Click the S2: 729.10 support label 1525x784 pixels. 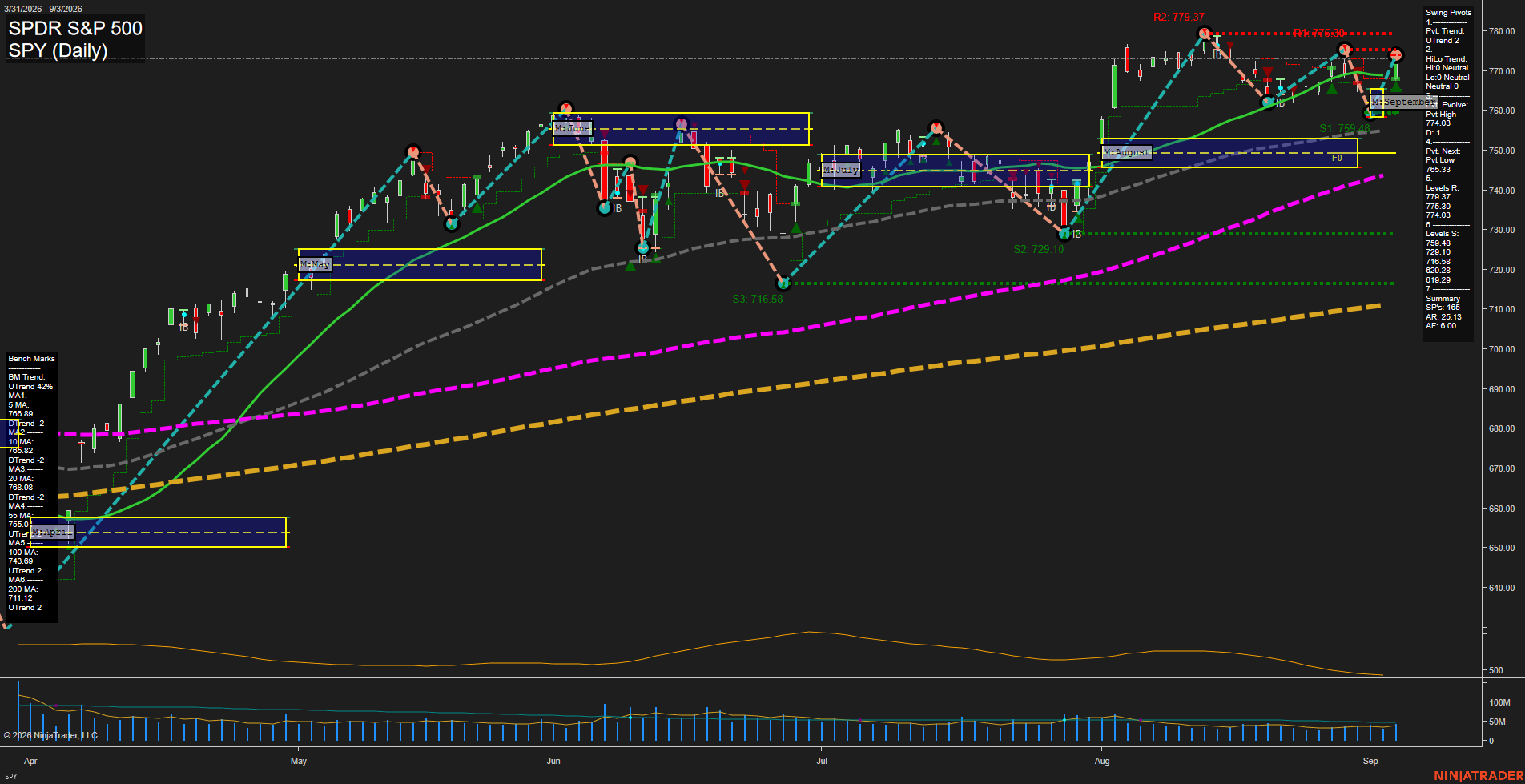(1038, 249)
